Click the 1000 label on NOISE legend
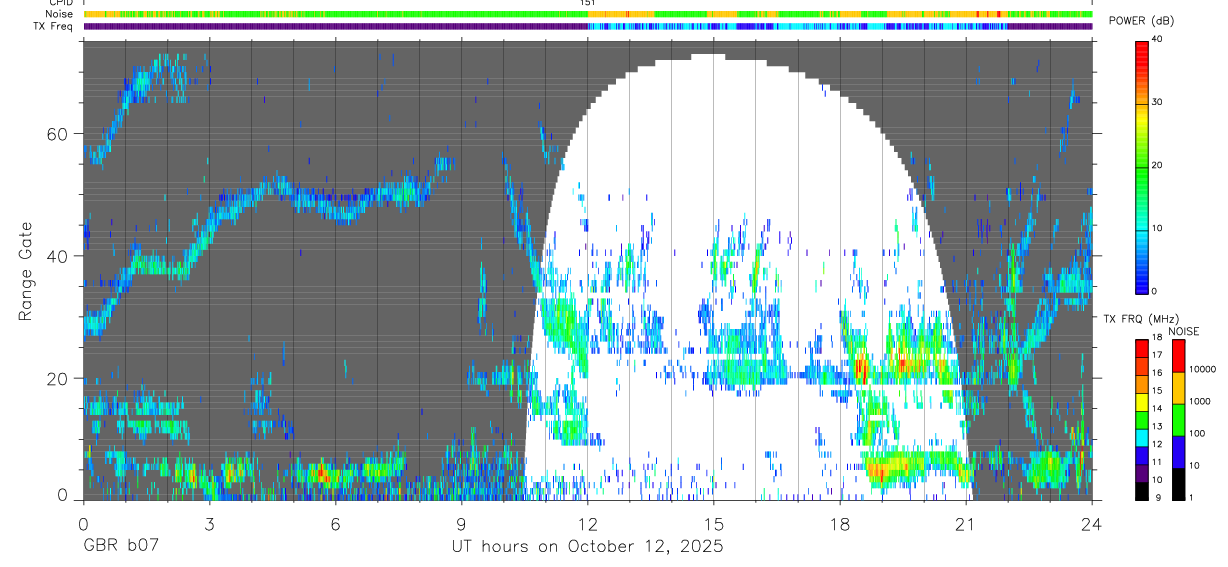The height and width of the screenshot is (567, 1228). click(x=1199, y=401)
